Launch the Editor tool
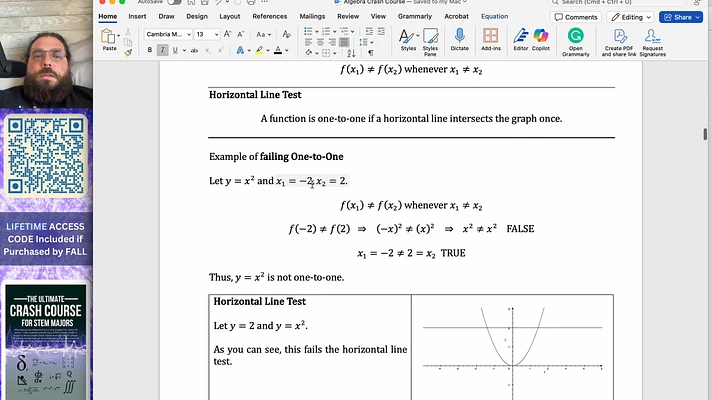Screen dimensions: 712x400 click(x=520, y=39)
